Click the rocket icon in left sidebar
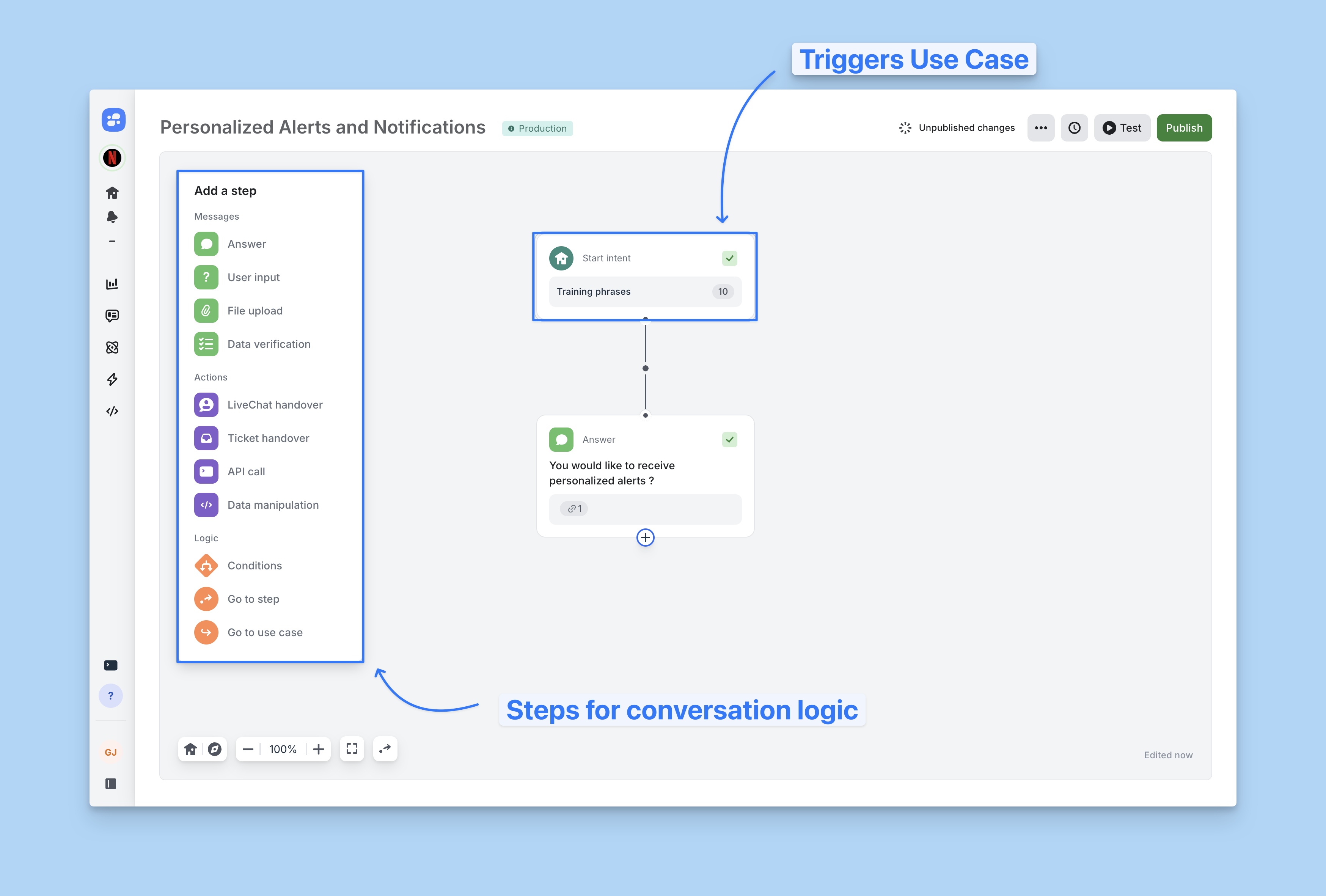The image size is (1326, 896). (x=112, y=217)
